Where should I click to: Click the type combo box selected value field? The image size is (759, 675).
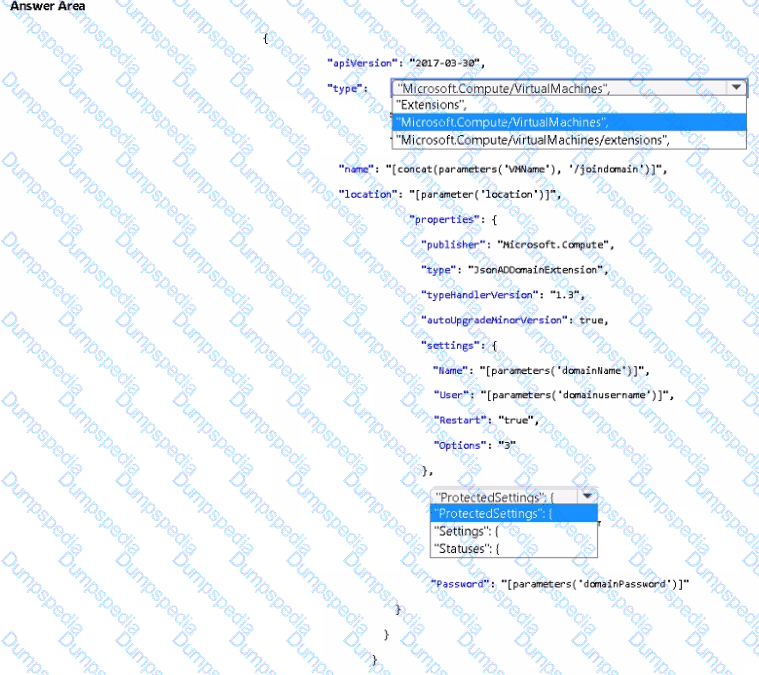click(560, 88)
